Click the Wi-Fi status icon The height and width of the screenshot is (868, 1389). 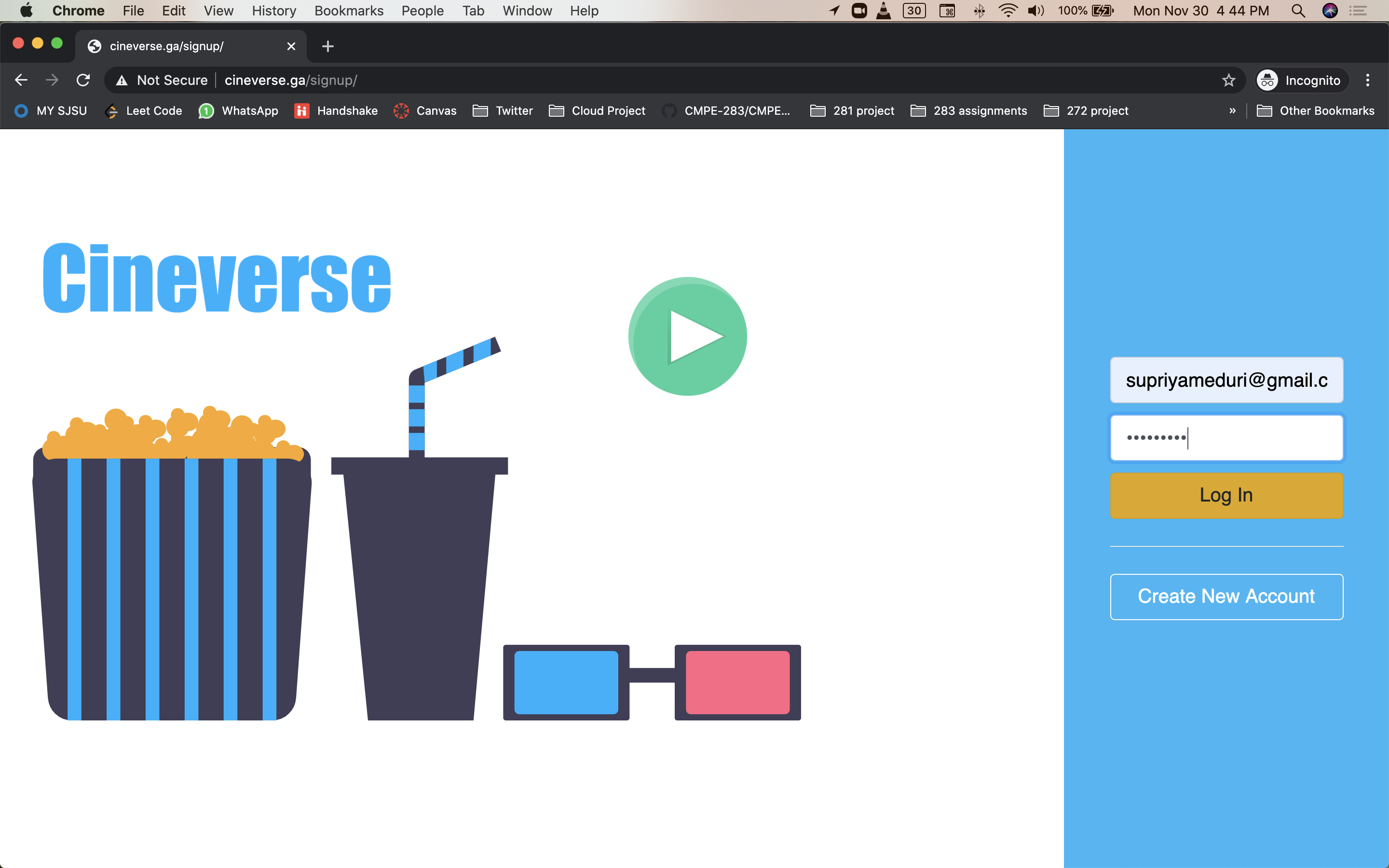1008,11
